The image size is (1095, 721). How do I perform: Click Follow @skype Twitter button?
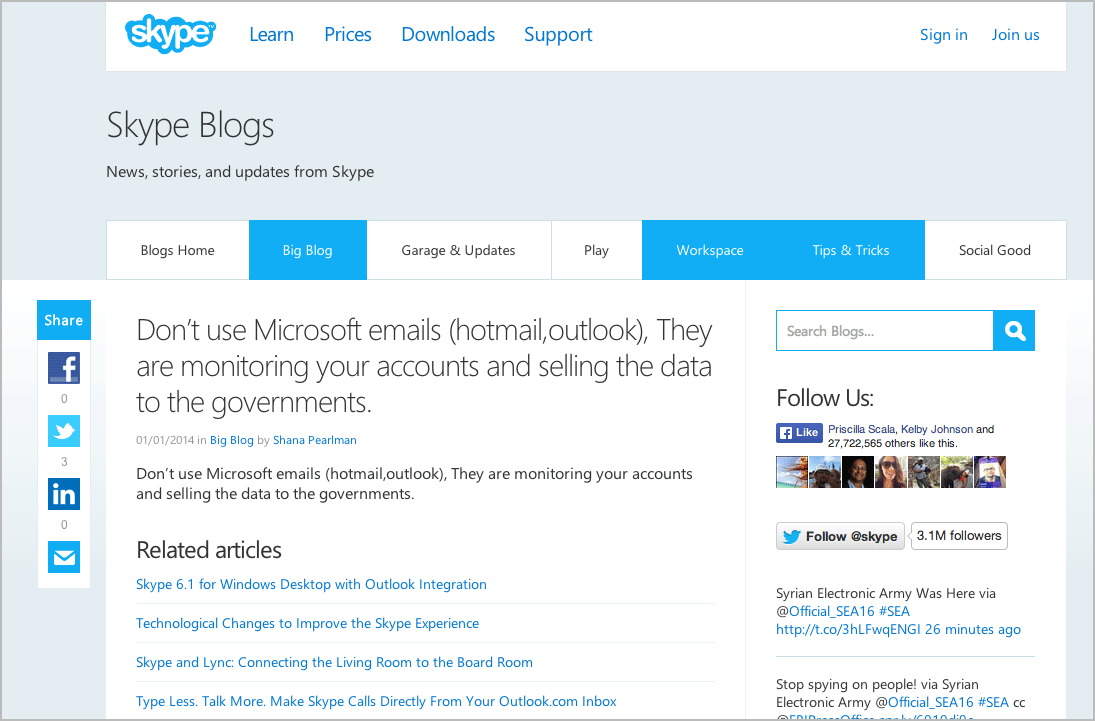(840, 536)
